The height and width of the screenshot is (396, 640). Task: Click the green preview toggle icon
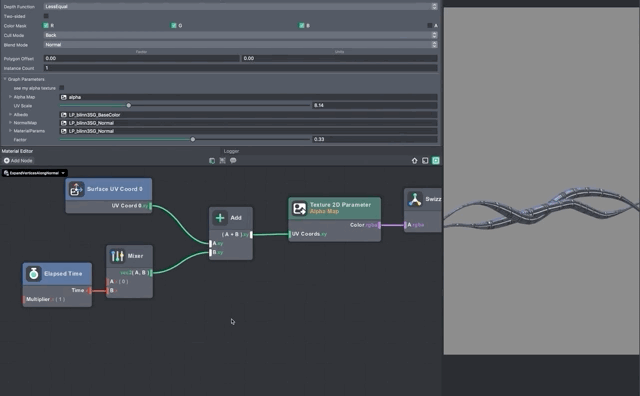(x=436, y=161)
